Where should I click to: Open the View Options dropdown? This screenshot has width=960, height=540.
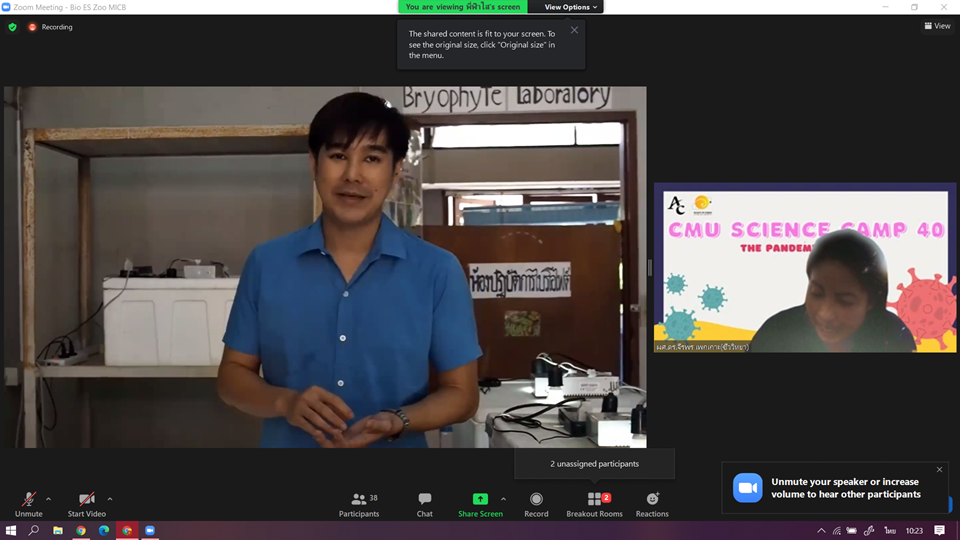pyautogui.click(x=570, y=7)
